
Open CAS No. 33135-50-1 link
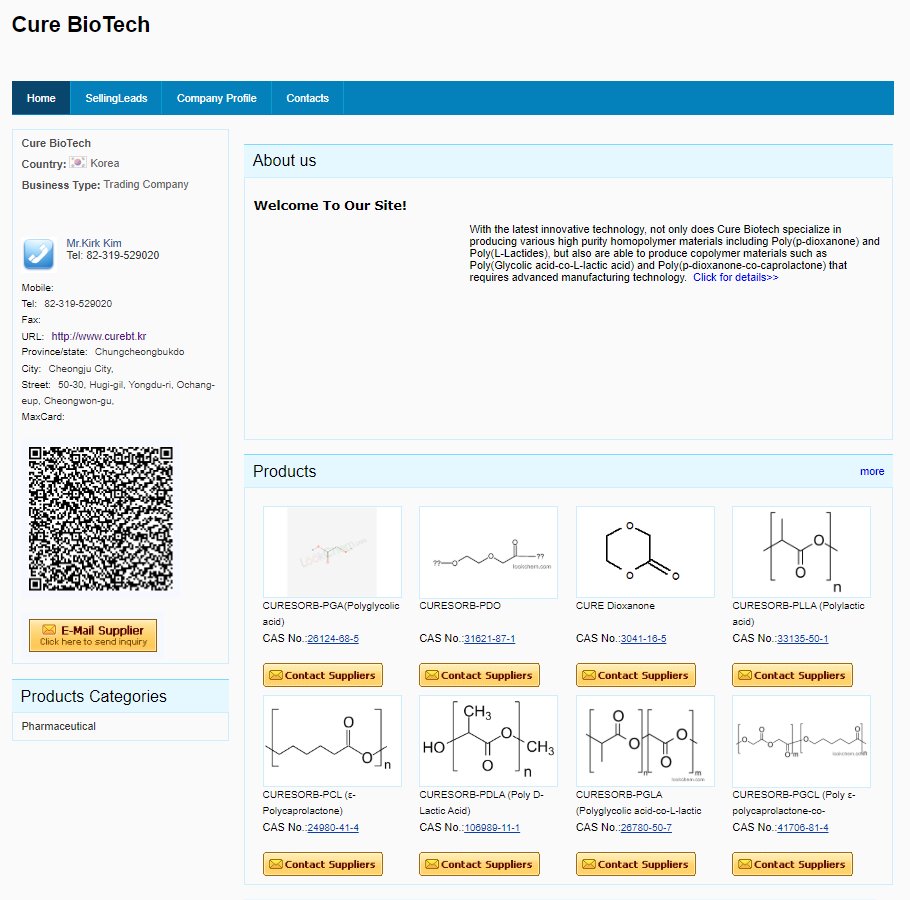[x=803, y=638]
